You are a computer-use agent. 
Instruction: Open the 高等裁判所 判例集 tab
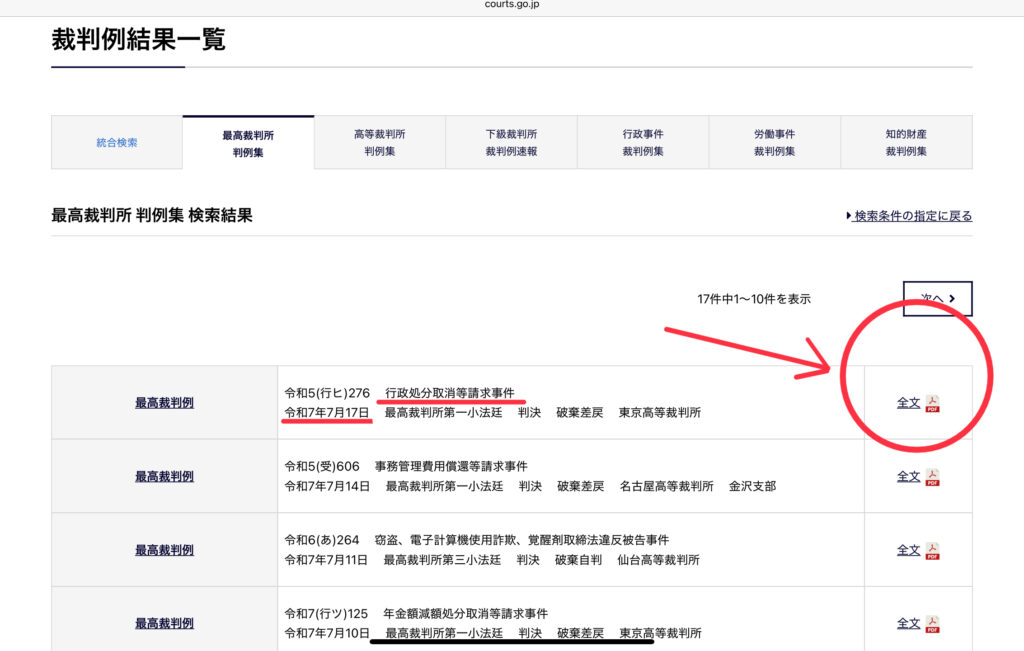[x=380, y=142]
